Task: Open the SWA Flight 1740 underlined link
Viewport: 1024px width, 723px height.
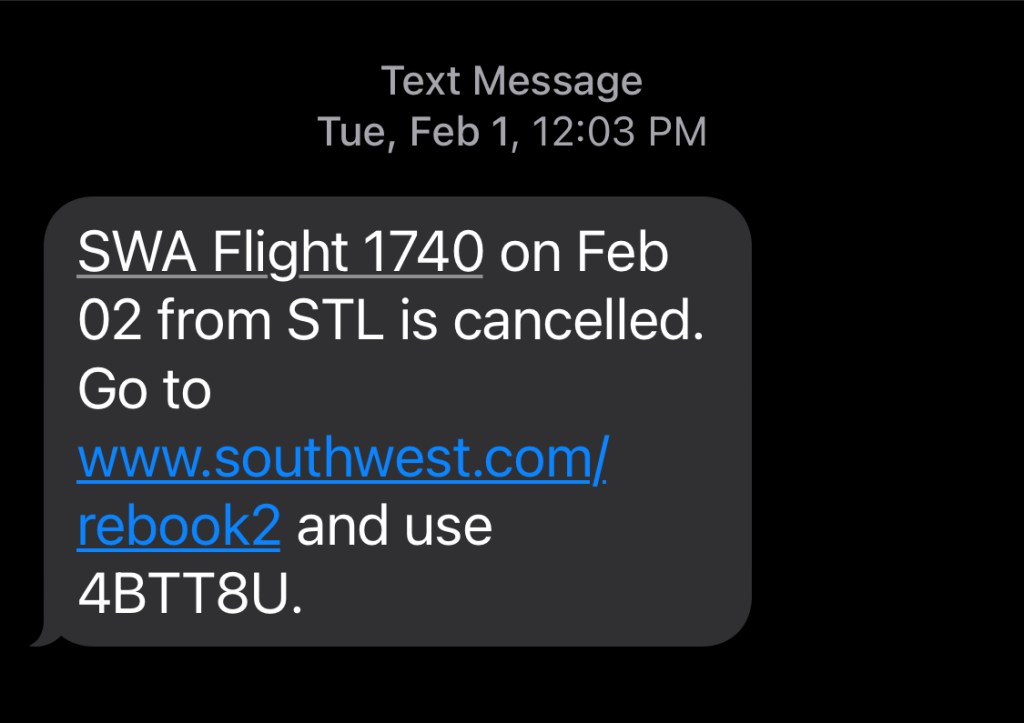Action: click(280, 254)
